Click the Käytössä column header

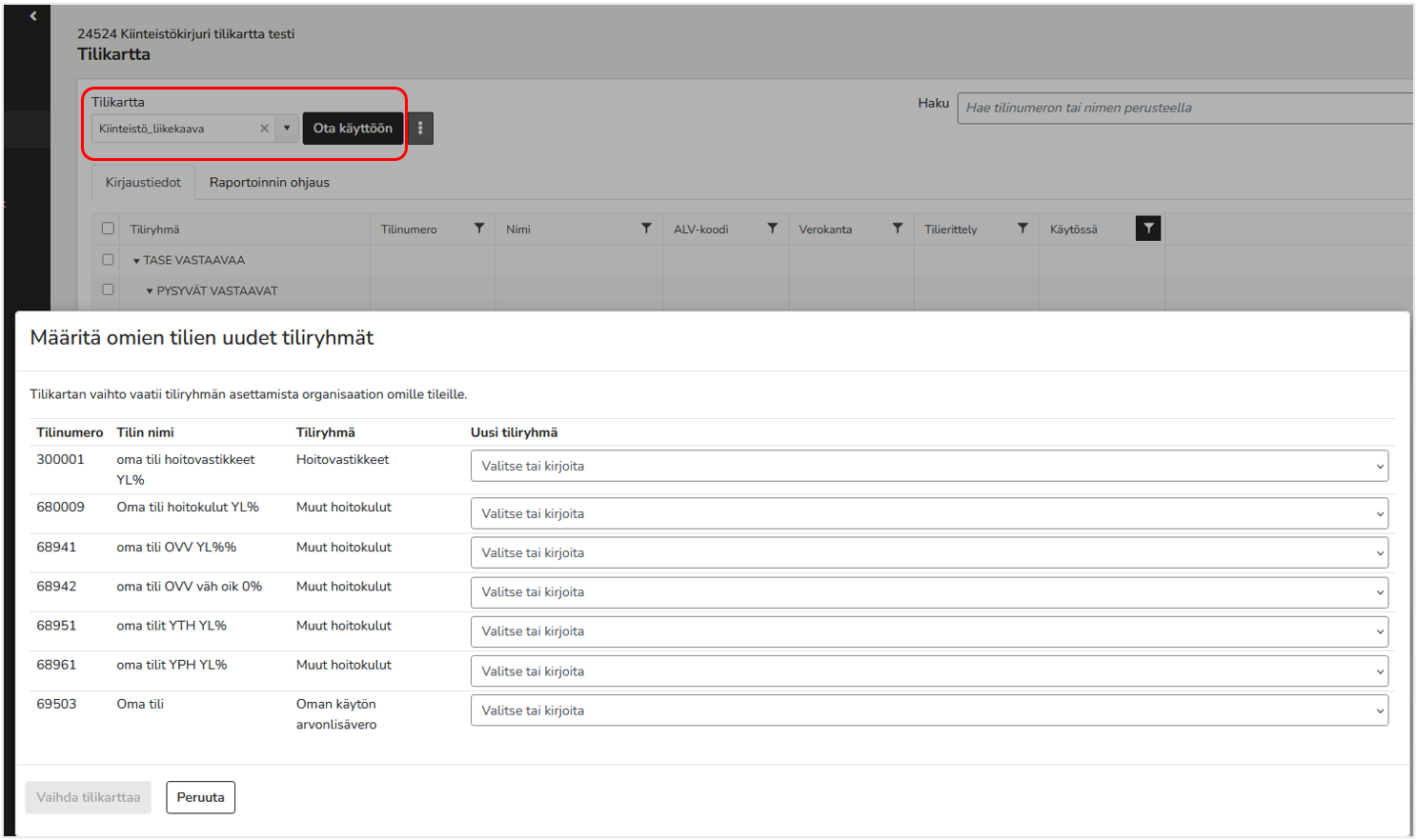[x=1074, y=230]
